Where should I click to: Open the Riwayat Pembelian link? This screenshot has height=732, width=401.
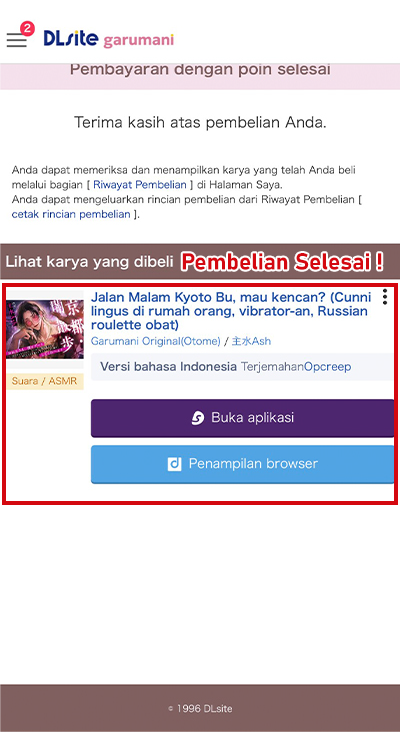click(140, 184)
